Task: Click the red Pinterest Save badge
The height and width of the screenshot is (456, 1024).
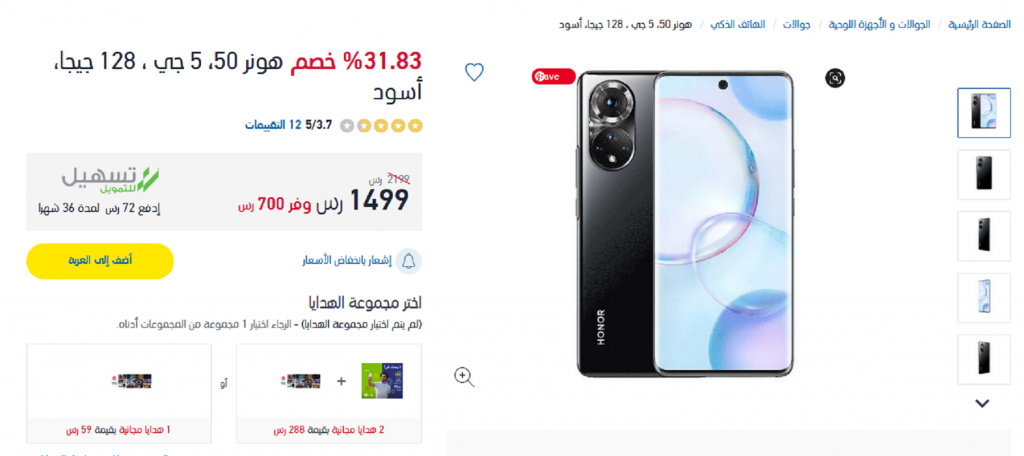Action: (x=553, y=76)
